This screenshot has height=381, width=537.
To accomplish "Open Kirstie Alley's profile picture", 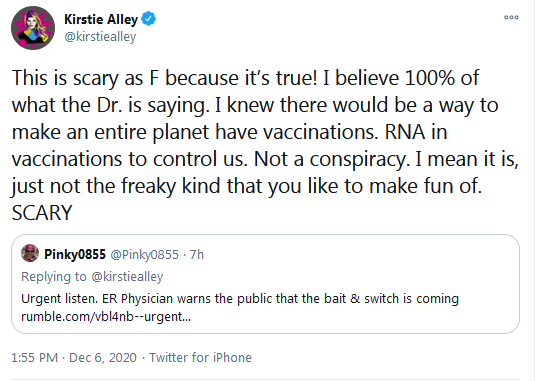I will [33, 28].
